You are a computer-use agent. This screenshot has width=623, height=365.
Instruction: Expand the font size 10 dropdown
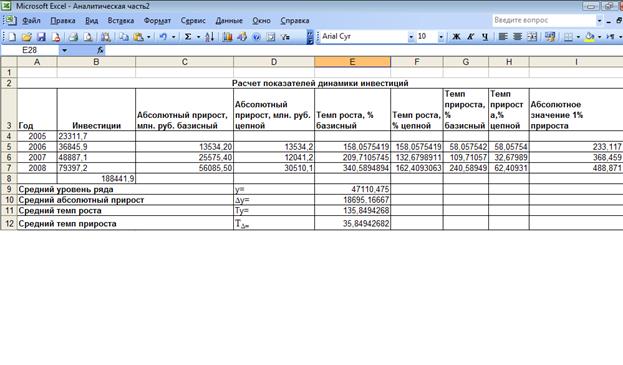(x=441, y=37)
